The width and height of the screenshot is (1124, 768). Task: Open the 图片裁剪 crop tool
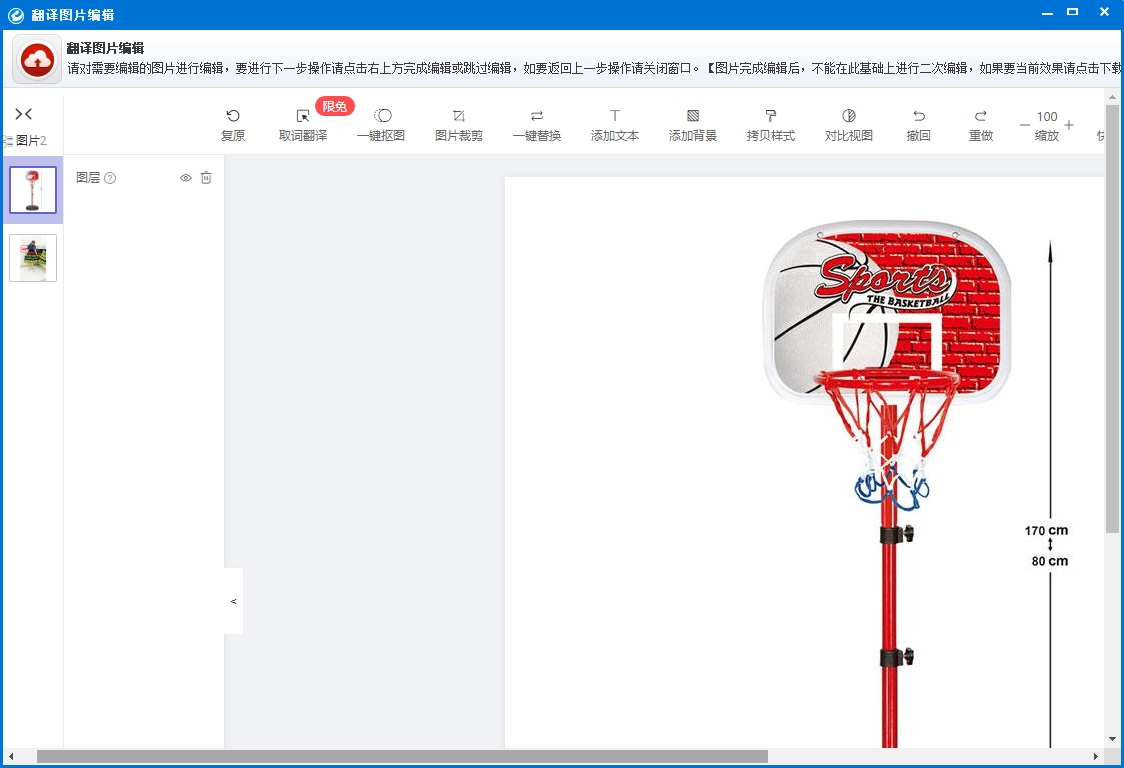459,125
